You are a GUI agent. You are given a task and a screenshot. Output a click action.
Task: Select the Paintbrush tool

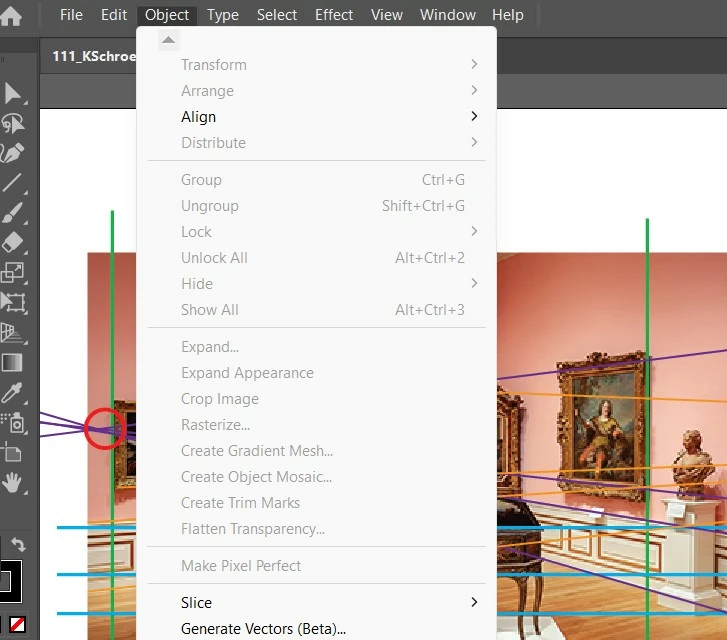click(13, 213)
